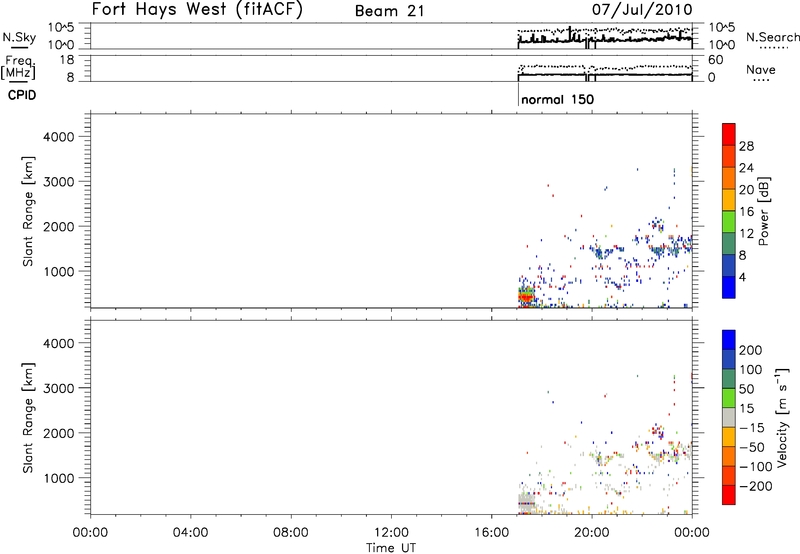Click the green 12-16 dB Power colorbar segment
Screen dimensions: 800x554
coord(729,222)
